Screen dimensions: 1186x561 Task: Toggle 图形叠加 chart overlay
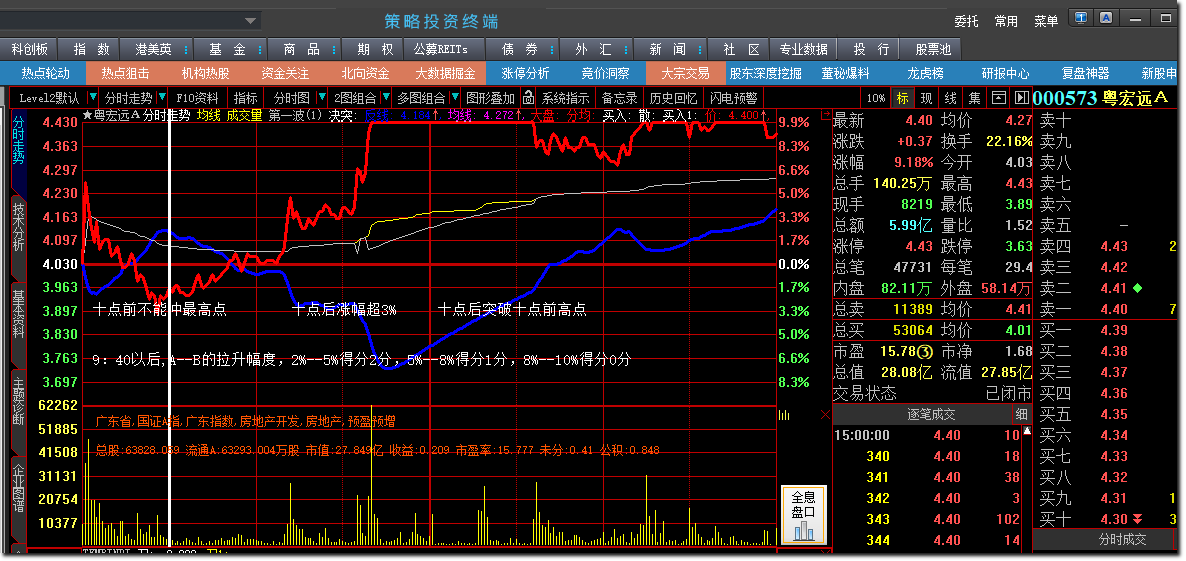490,98
